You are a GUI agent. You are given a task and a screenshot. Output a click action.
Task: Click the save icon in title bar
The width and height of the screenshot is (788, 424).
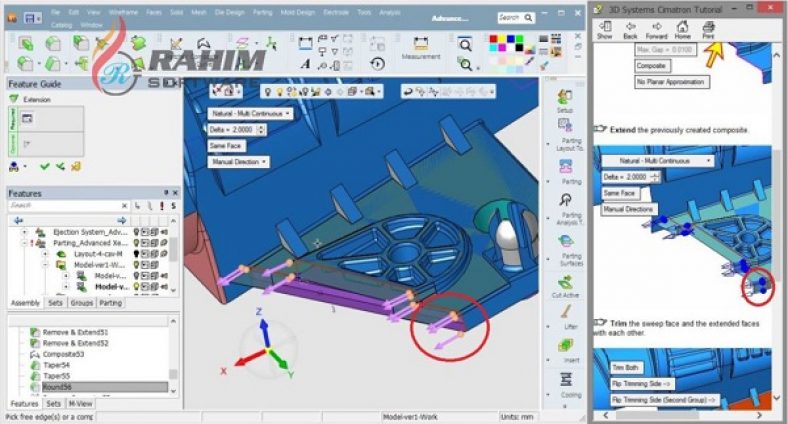(x=30, y=18)
